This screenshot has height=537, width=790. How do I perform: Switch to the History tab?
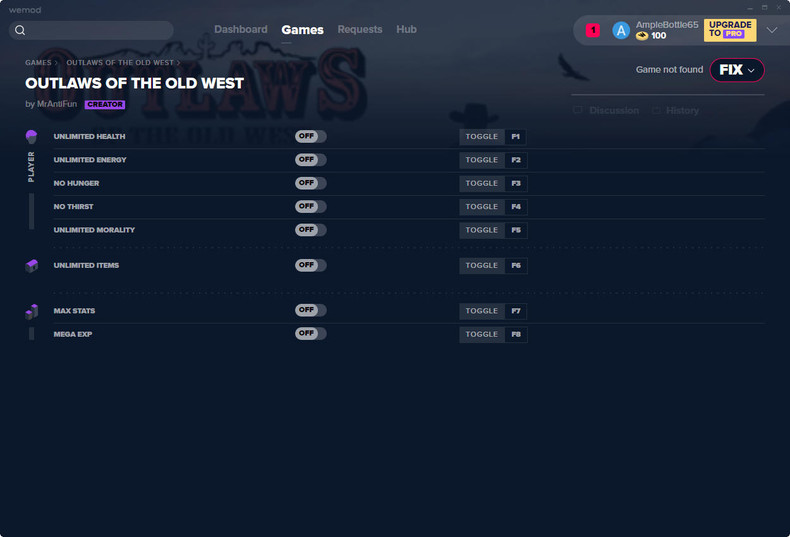682,110
